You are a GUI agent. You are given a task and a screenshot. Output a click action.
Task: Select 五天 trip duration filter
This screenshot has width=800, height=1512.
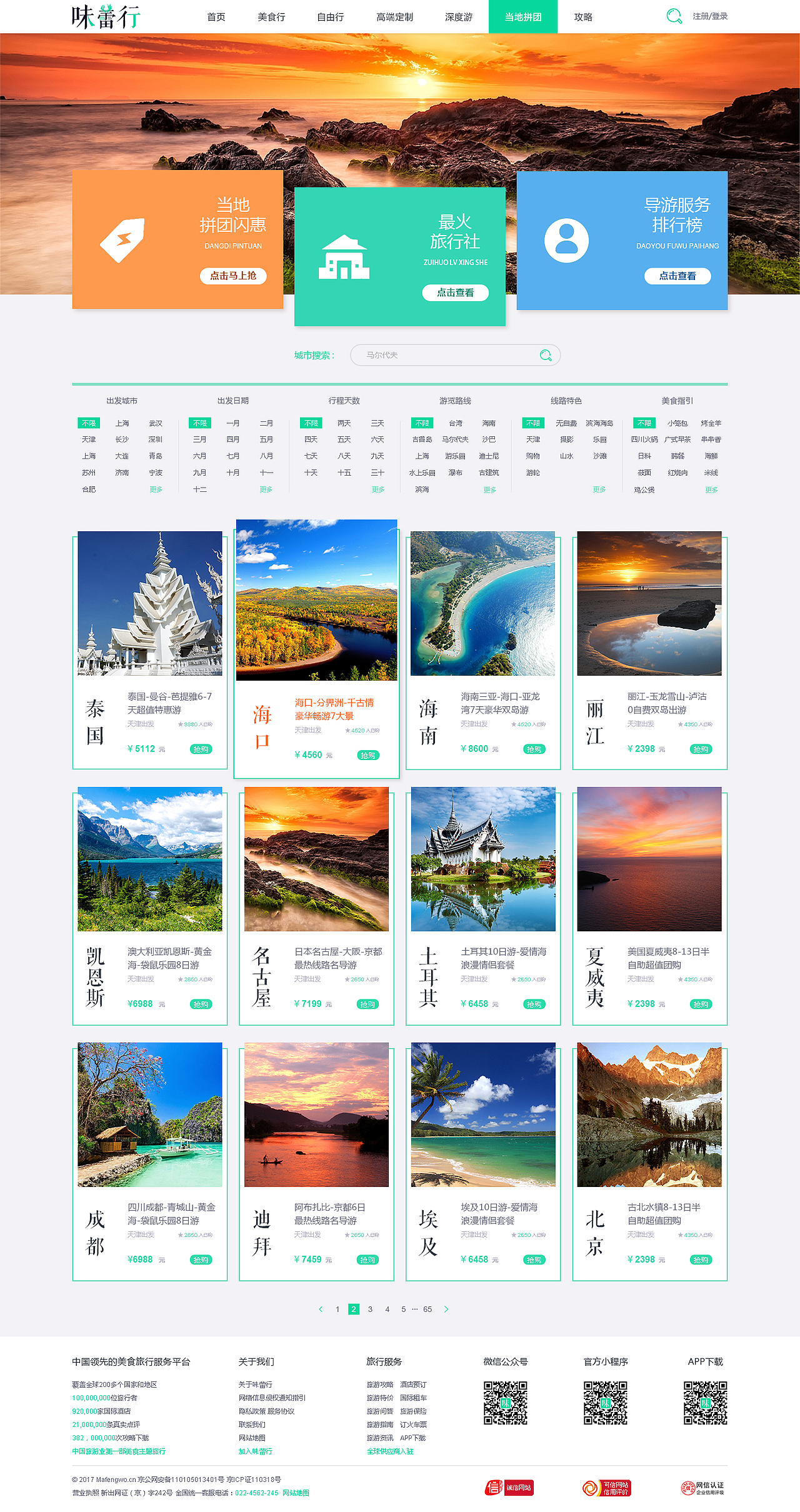click(x=344, y=439)
